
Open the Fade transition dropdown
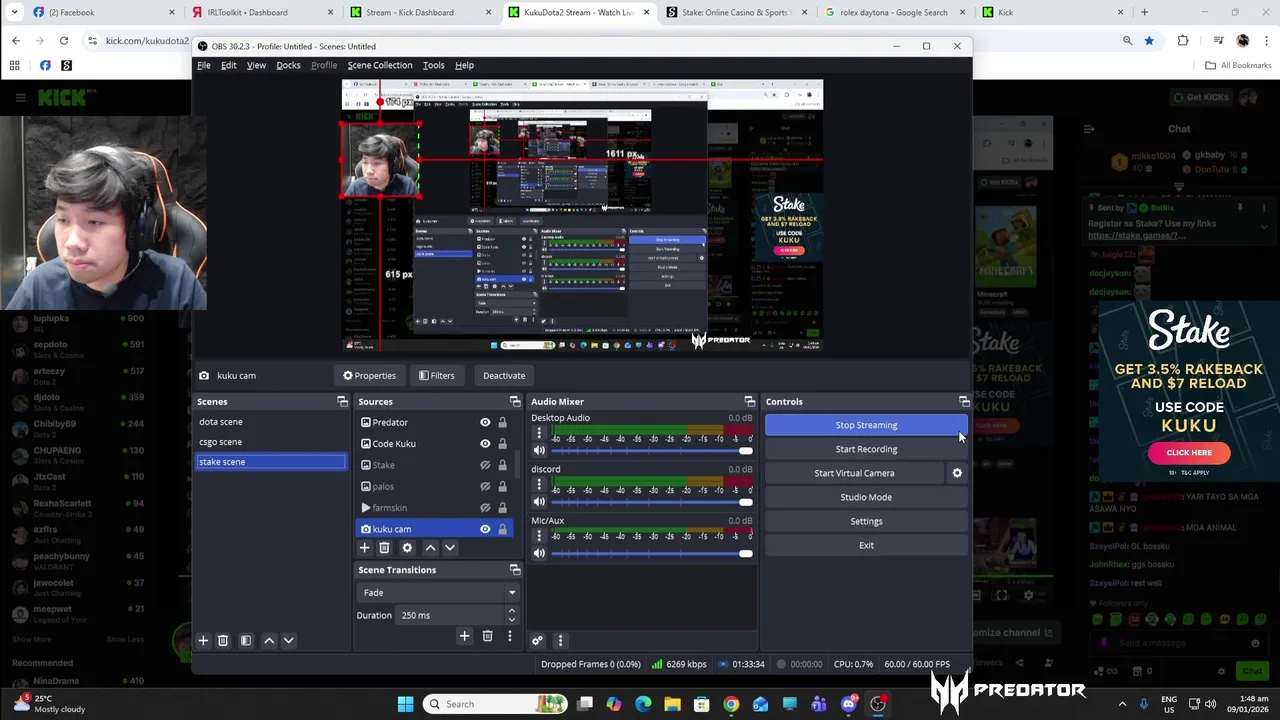click(437, 592)
